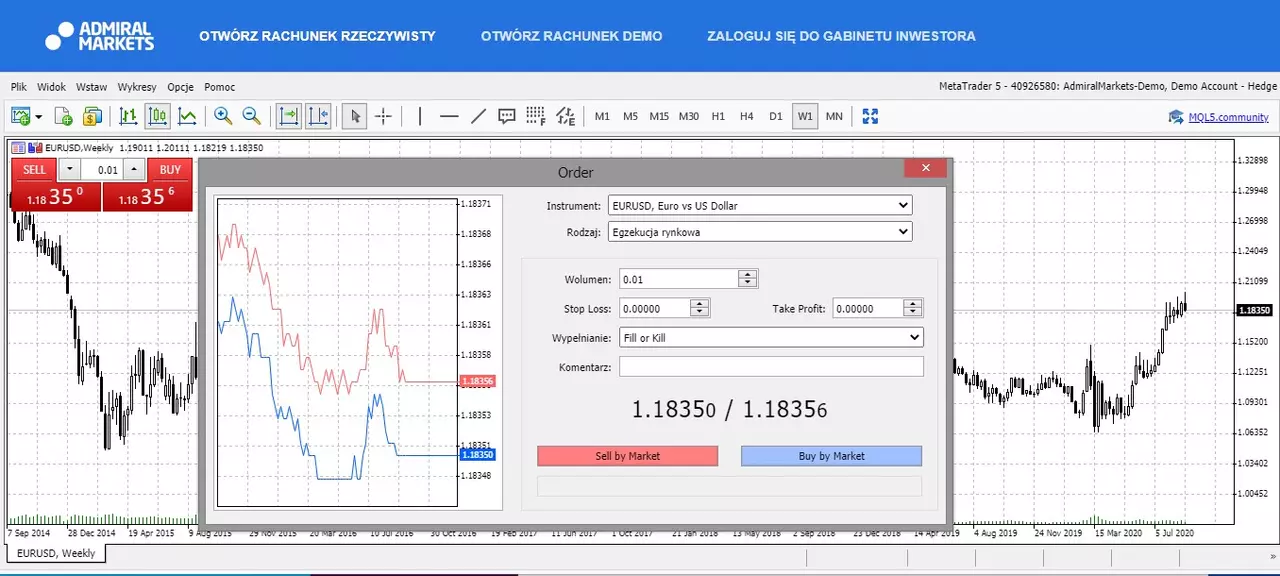Select the W1 weekly timeframe
Screen dimensions: 1280x576
pyautogui.click(x=805, y=116)
